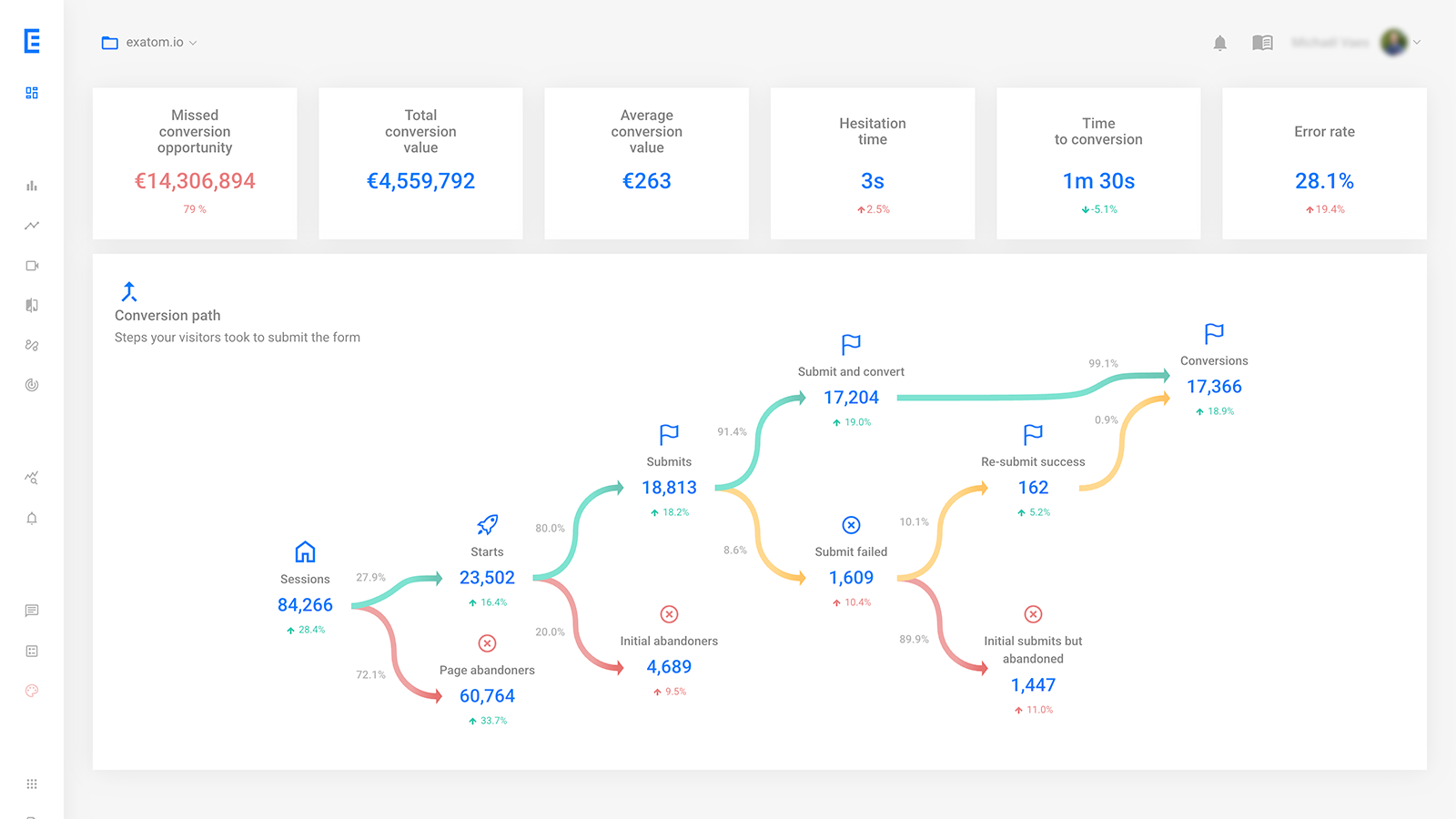The width and height of the screenshot is (1456, 819).
Task: Expand the exatom.io project dropdown
Action: pyautogui.click(x=150, y=43)
